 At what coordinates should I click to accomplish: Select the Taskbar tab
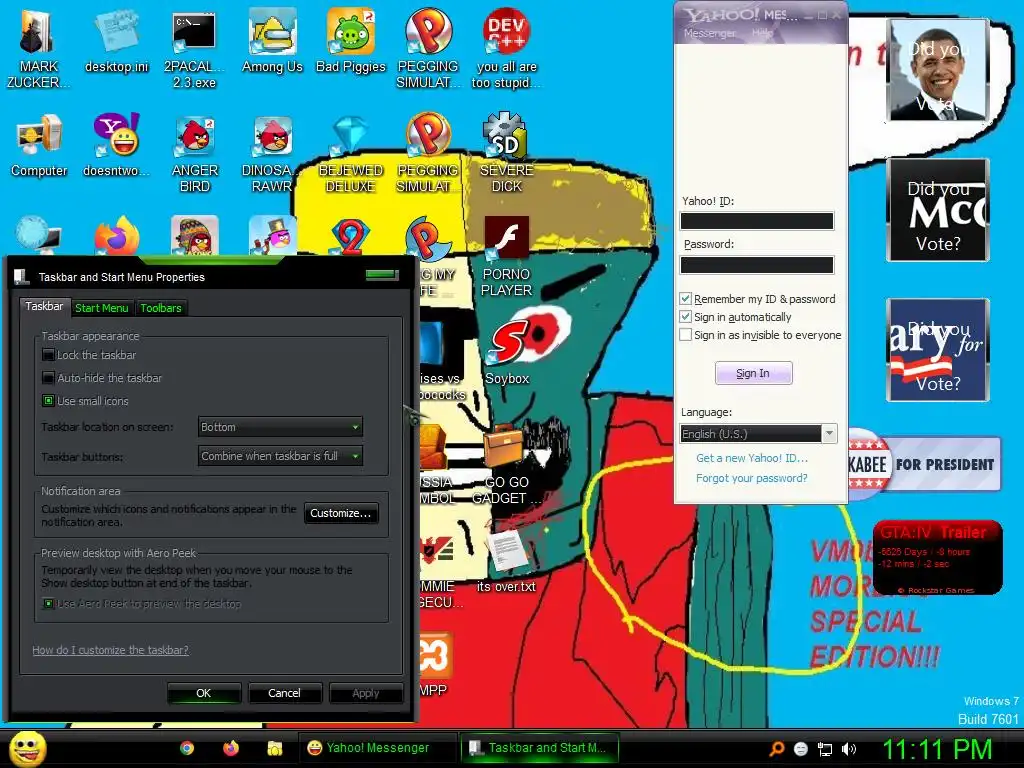point(44,306)
